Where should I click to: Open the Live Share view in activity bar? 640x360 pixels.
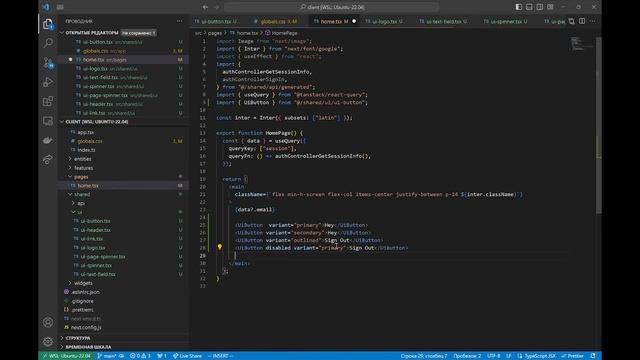click(48, 160)
